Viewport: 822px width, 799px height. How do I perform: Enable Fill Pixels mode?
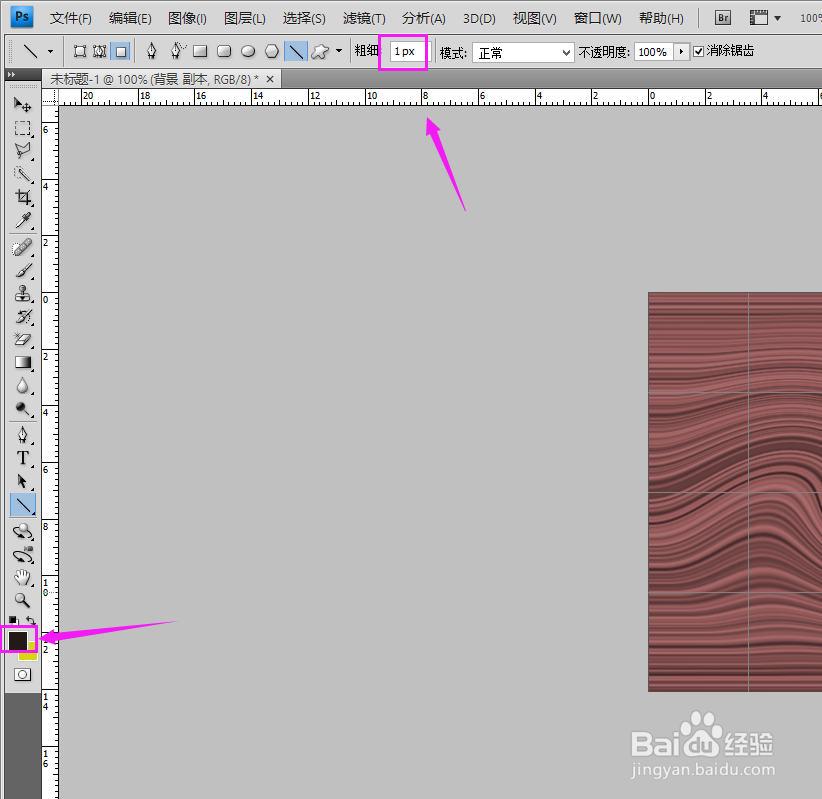(x=121, y=51)
